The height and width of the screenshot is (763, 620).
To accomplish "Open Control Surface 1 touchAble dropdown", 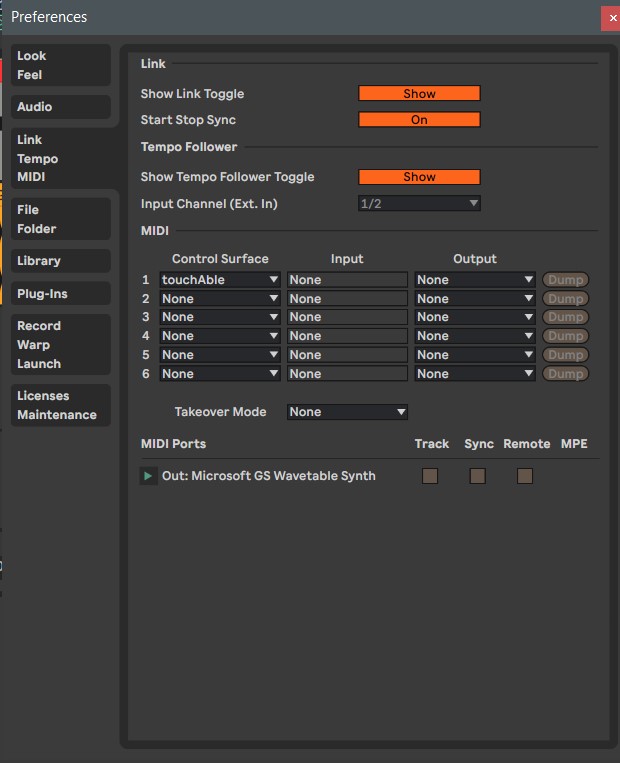I will pyautogui.click(x=220, y=280).
